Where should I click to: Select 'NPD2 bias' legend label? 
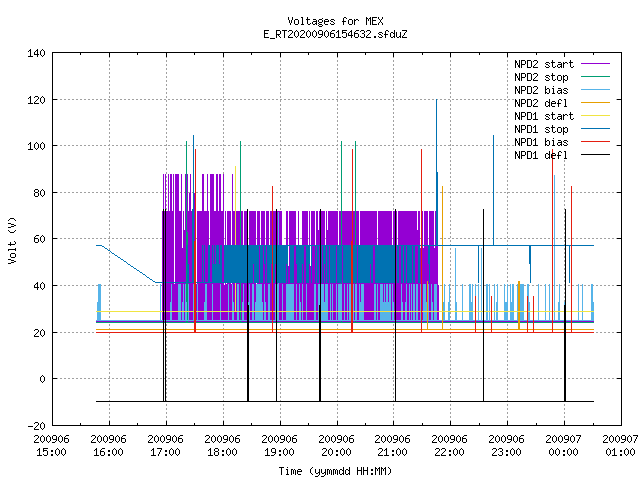pos(541,90)
